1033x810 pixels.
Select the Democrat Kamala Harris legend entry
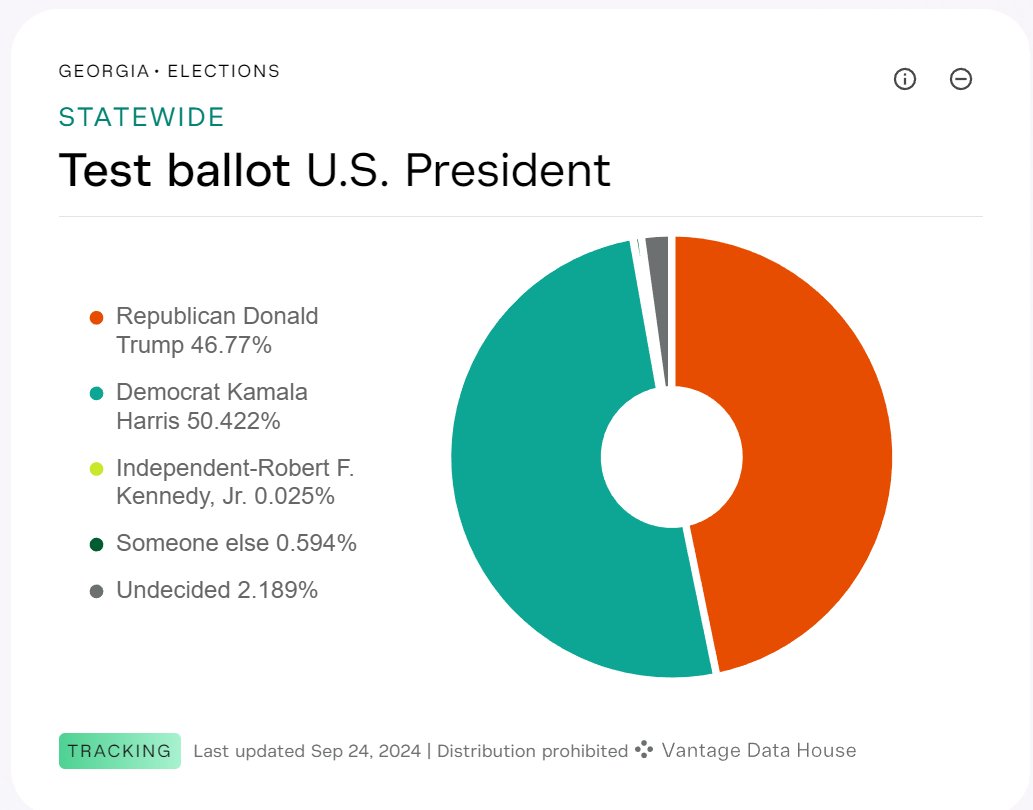(212, 406)
